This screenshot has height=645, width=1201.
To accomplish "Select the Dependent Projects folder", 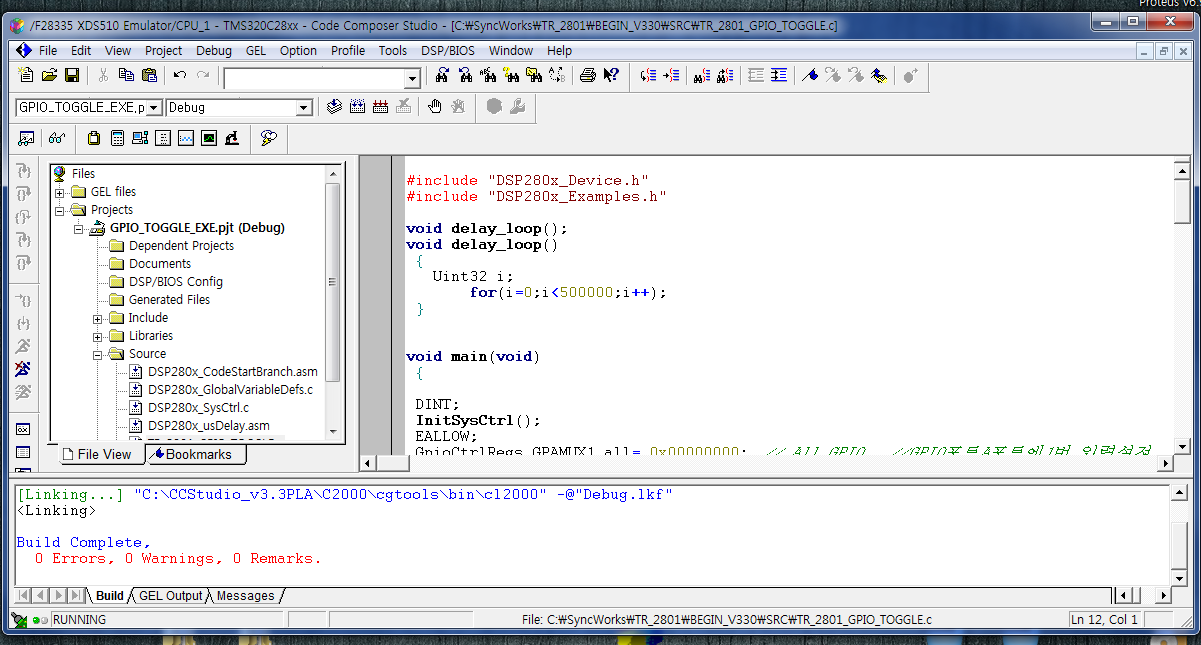I will [181, 246].
